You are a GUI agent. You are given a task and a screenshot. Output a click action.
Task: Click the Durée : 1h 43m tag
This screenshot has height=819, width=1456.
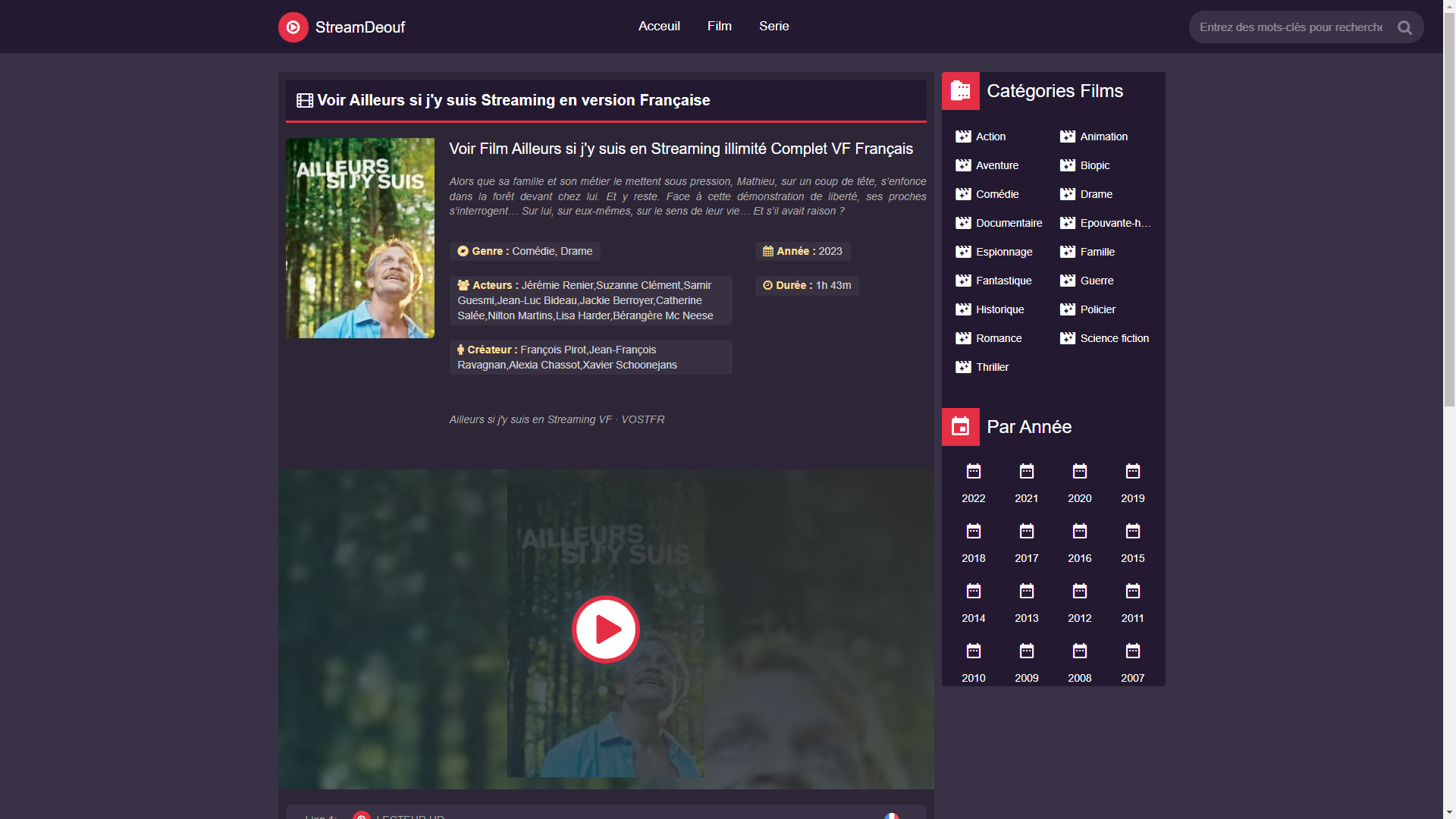pyautogui.click(x=807, y=285)
